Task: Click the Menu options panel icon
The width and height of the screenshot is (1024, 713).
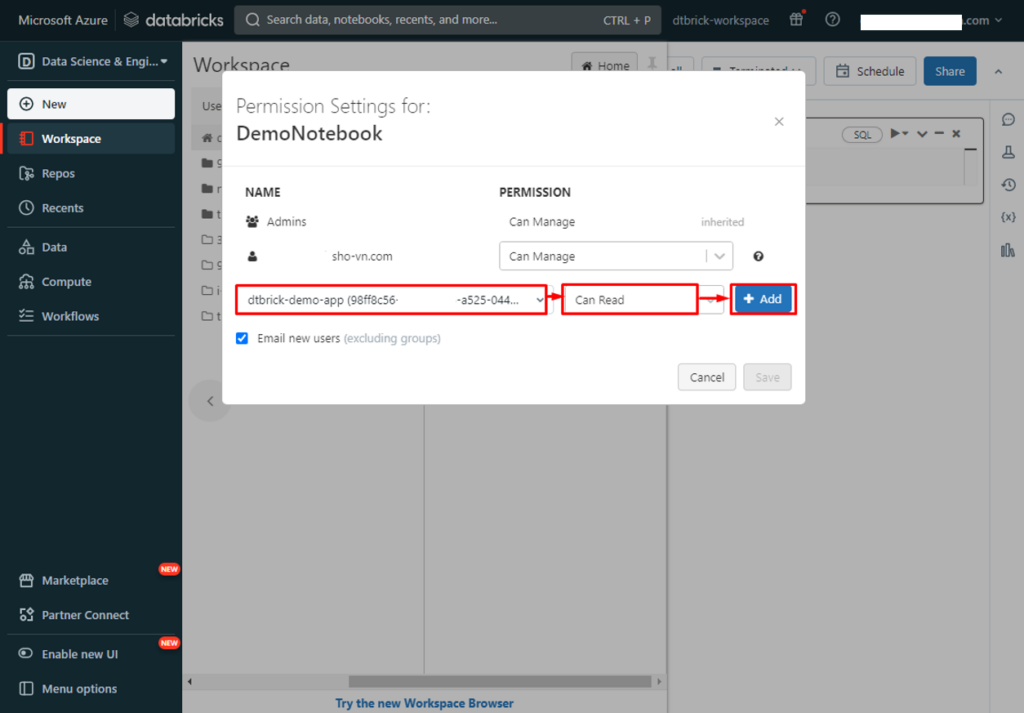Action: [x=26, y=689]
